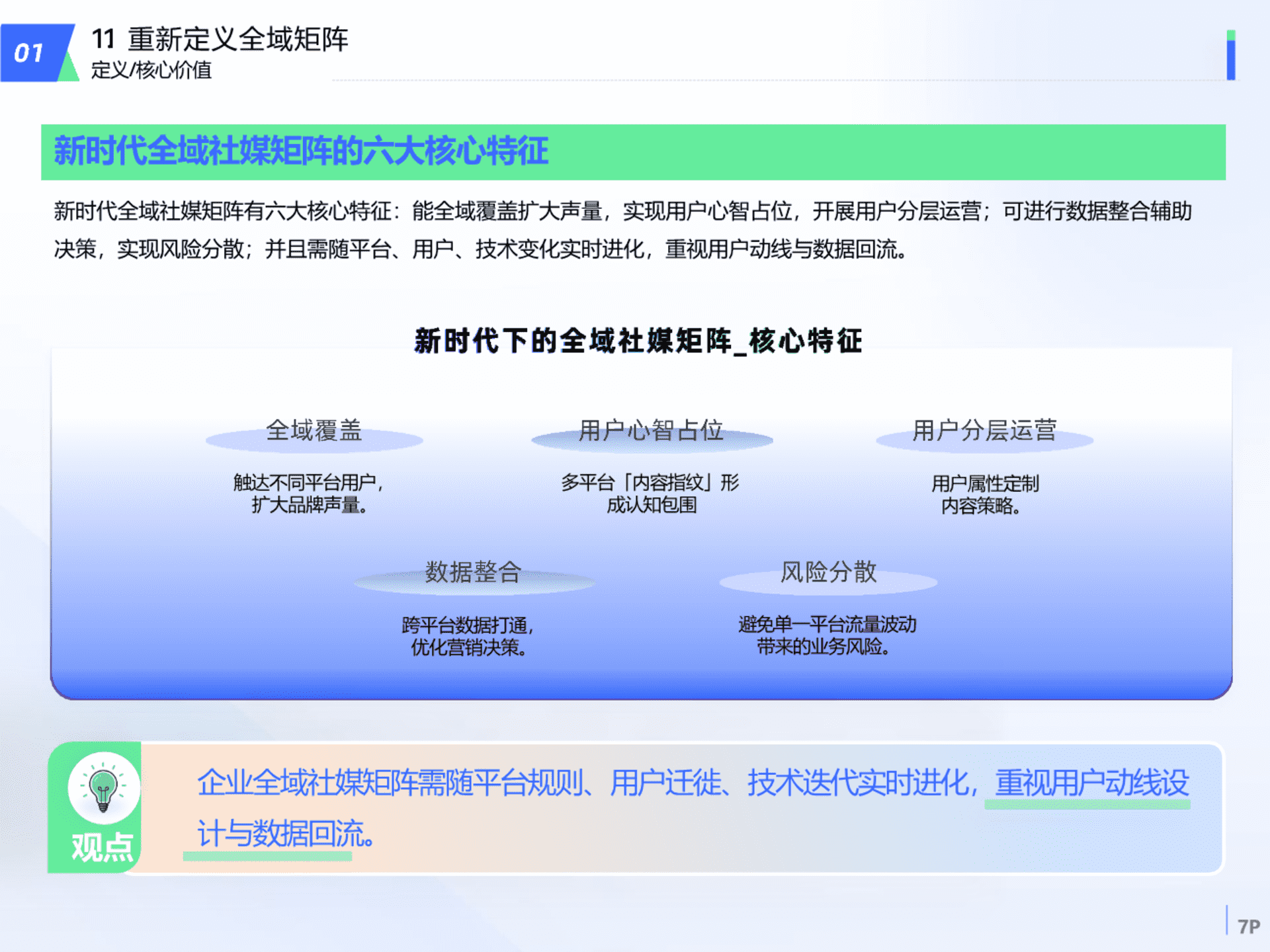The height and width of the screenshot is (952, 1270).
Task: Select the 用户心智占位 feature heading
Action: 651,431
